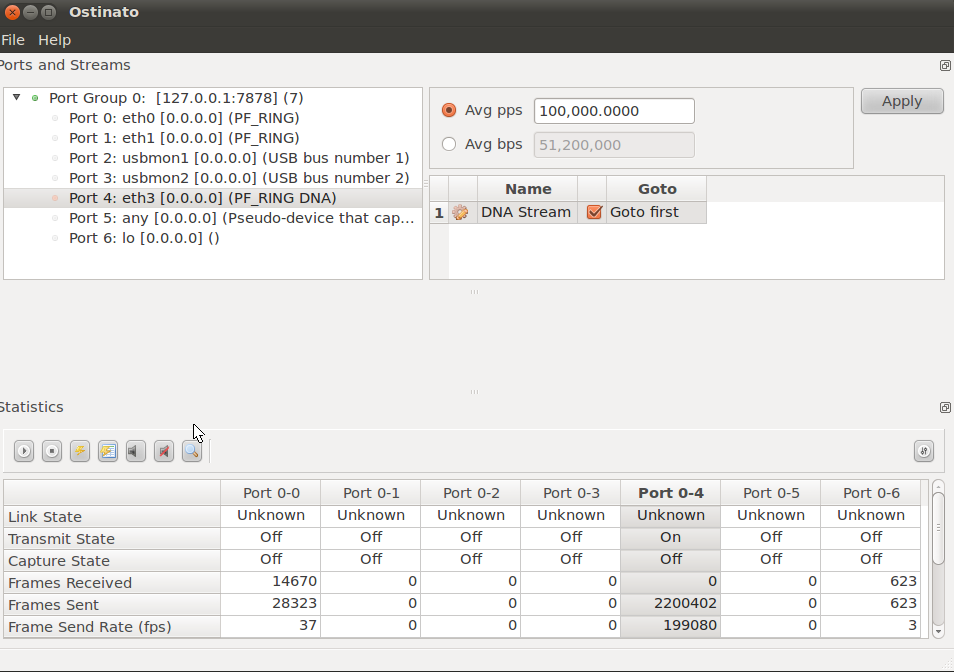Select the Port 0-4 statistics column
Viewport: 954px width, 672px height.
point(670,493)
